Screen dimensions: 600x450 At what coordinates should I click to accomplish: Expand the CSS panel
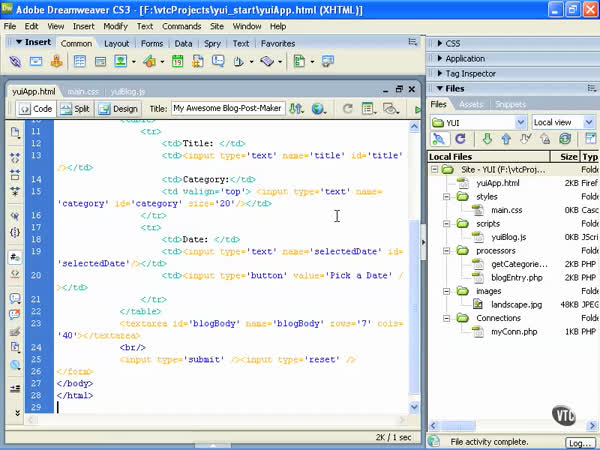(452, 44)
